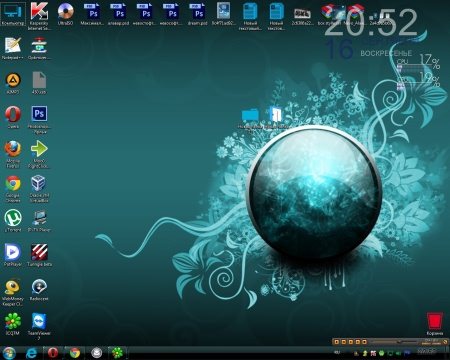Viewport: 450px width, 360px height.
Task: Open the ICQ desktop shortcut
Action: [x=13, y=324]
